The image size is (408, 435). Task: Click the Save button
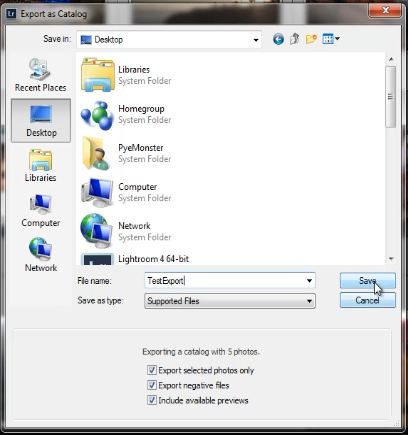[368, 281]
